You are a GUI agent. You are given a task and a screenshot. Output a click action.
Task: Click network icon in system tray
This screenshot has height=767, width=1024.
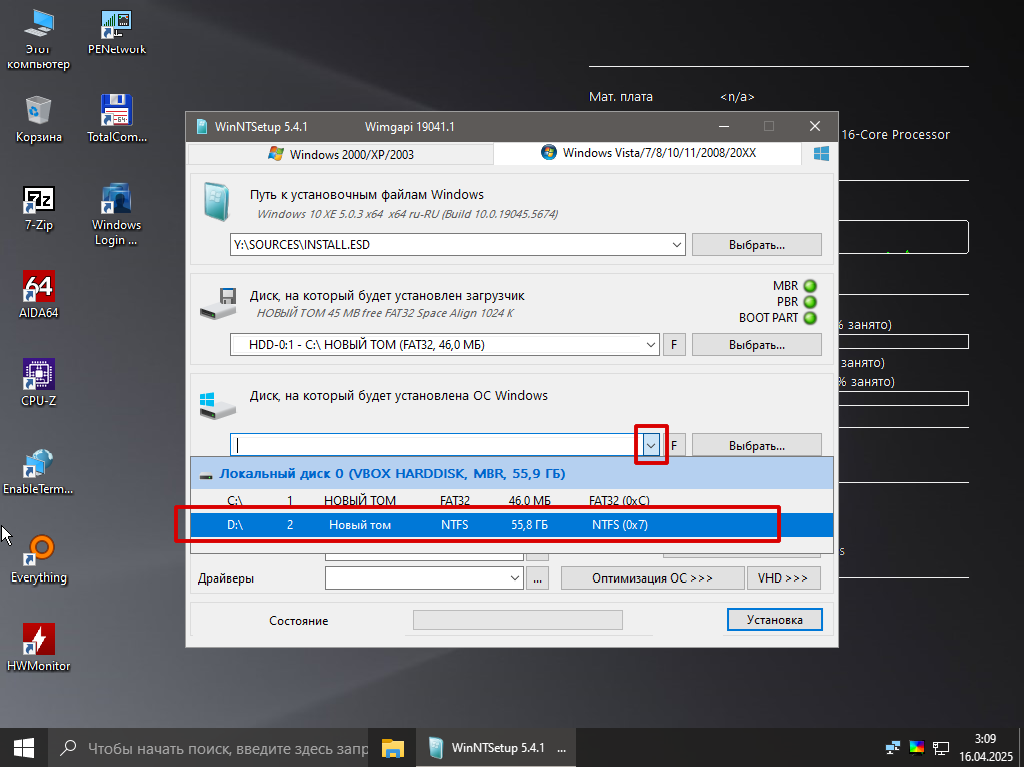click(892, 748)
